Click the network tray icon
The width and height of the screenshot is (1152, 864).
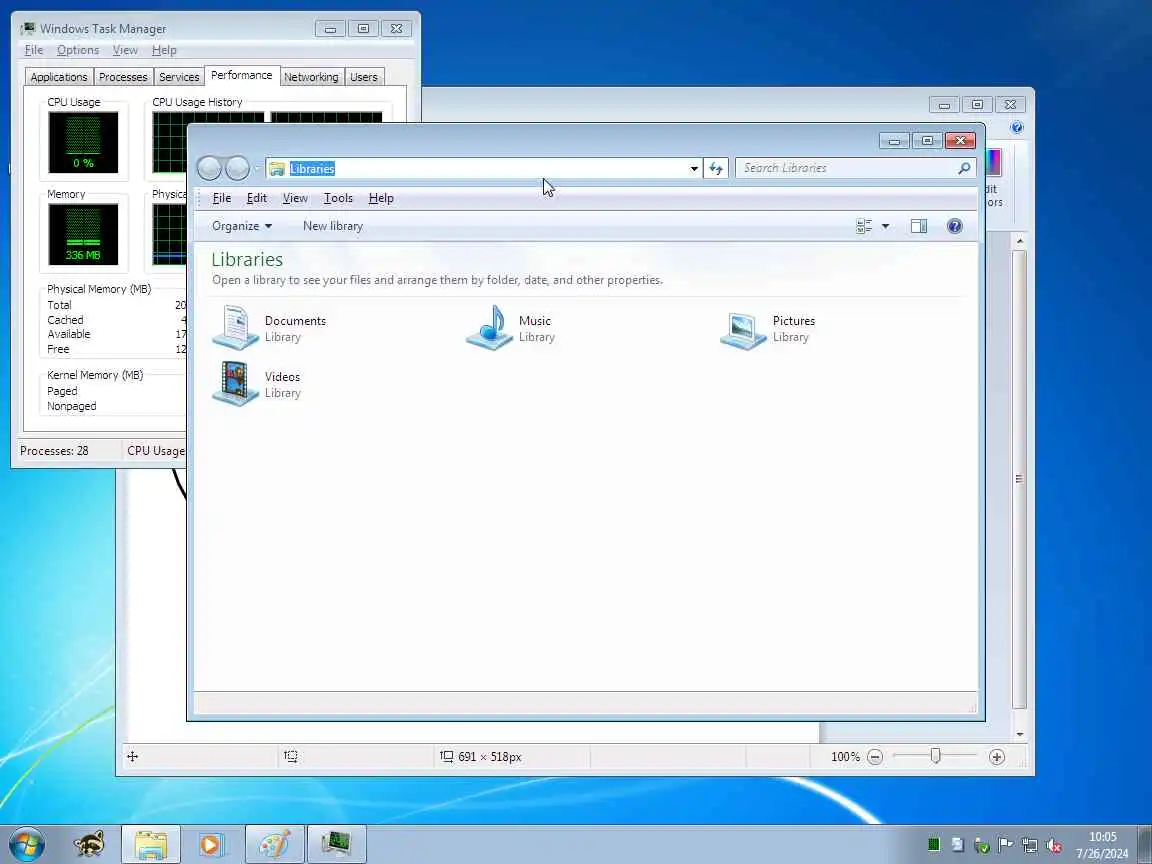(1029, 846)
